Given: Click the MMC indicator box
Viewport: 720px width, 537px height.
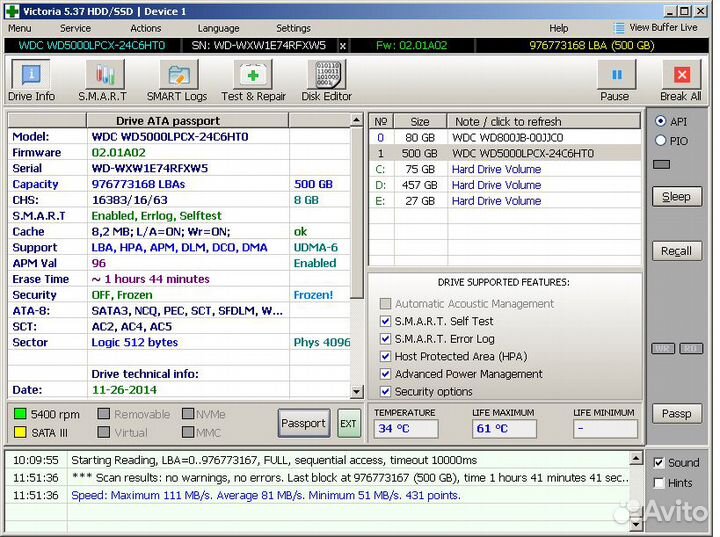Looking at the screenshot, I should [188, 432].
